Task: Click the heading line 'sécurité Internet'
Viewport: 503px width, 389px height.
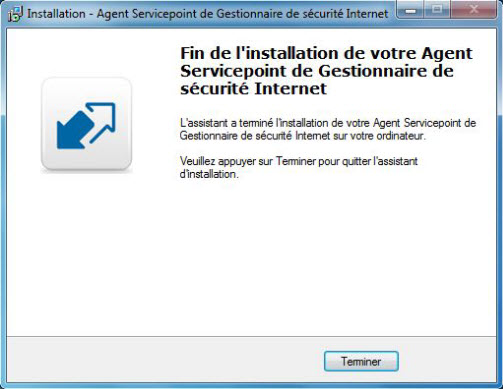Action: tap(254, 89)
